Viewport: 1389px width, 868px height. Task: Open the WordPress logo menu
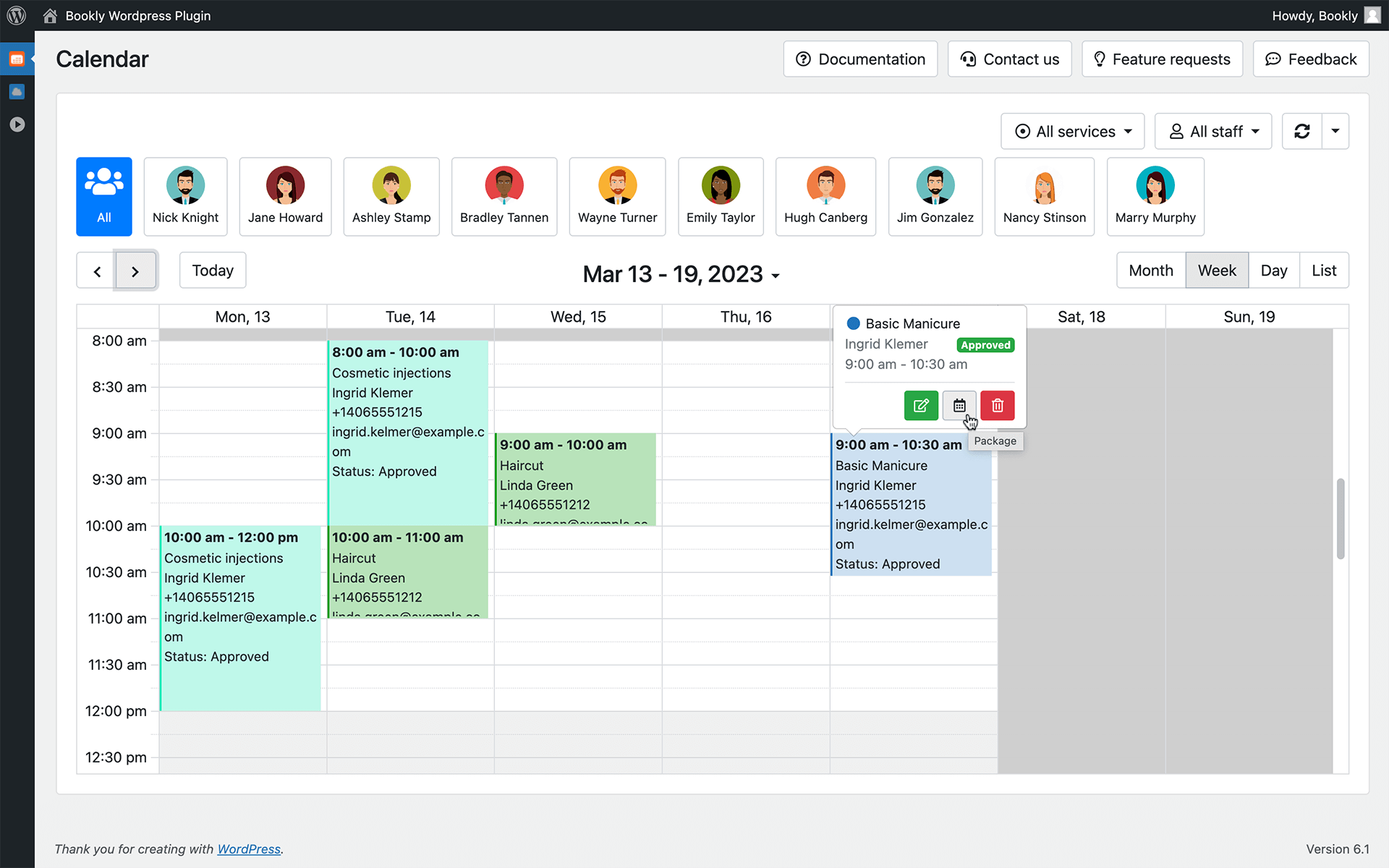click(x=17, y=15)
